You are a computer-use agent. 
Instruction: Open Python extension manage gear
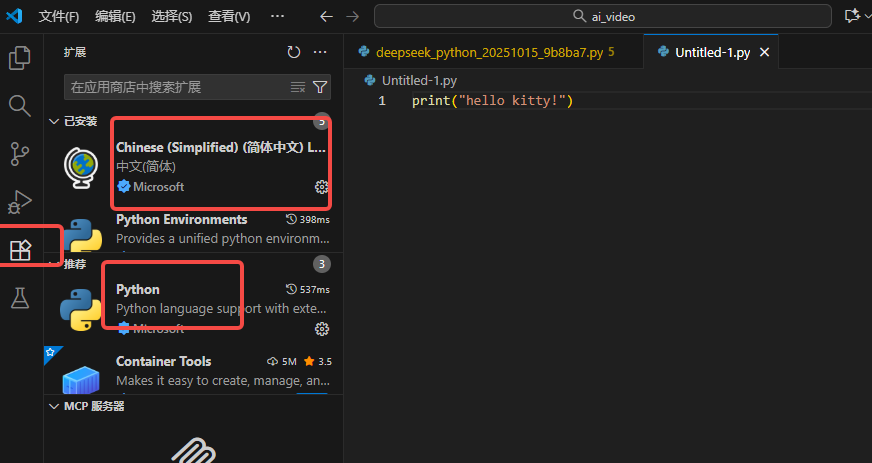[321, 329]
